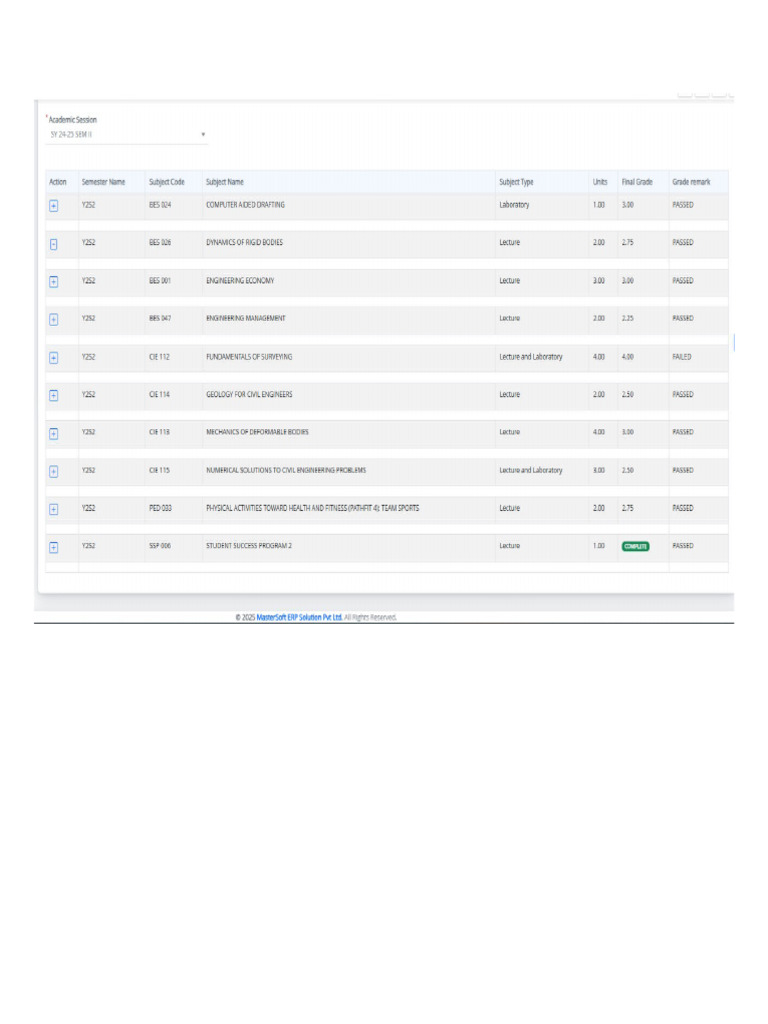The width and height of the screenshot is (768, 1024).
Task: Select subject code CIE 113
Action: click(159, 432)
